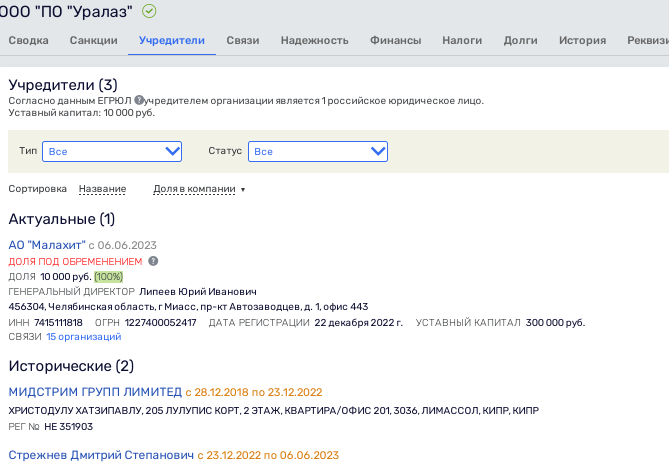Click the green verified checkmark icon

pyautogui.click(x=149, y=11)
